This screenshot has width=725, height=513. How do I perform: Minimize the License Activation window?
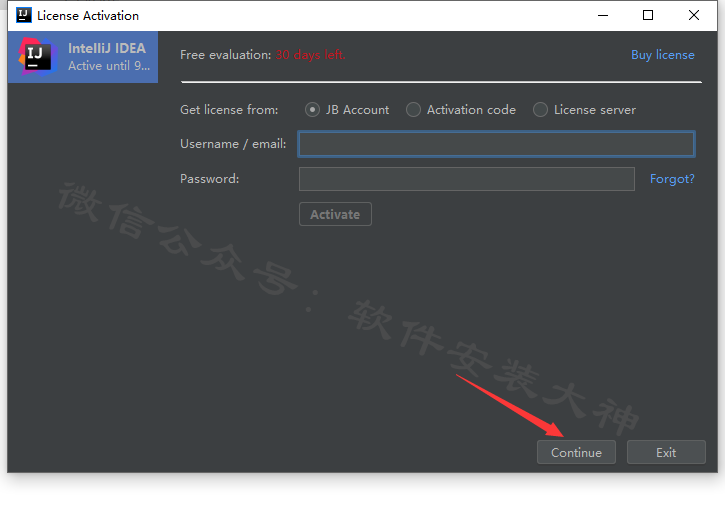603,15
